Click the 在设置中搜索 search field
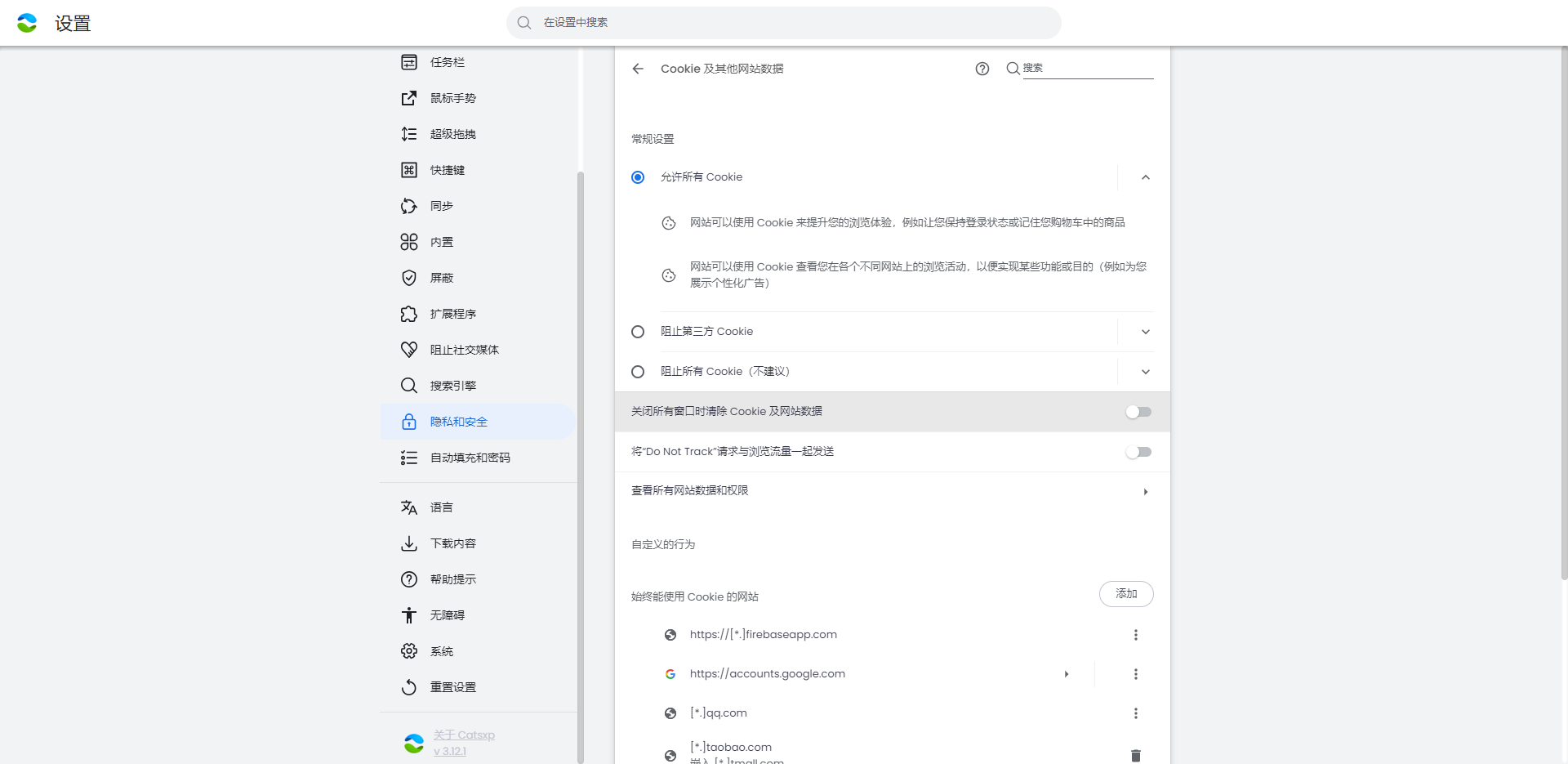This screenshot has height=764, width=1568. point(784,23)
